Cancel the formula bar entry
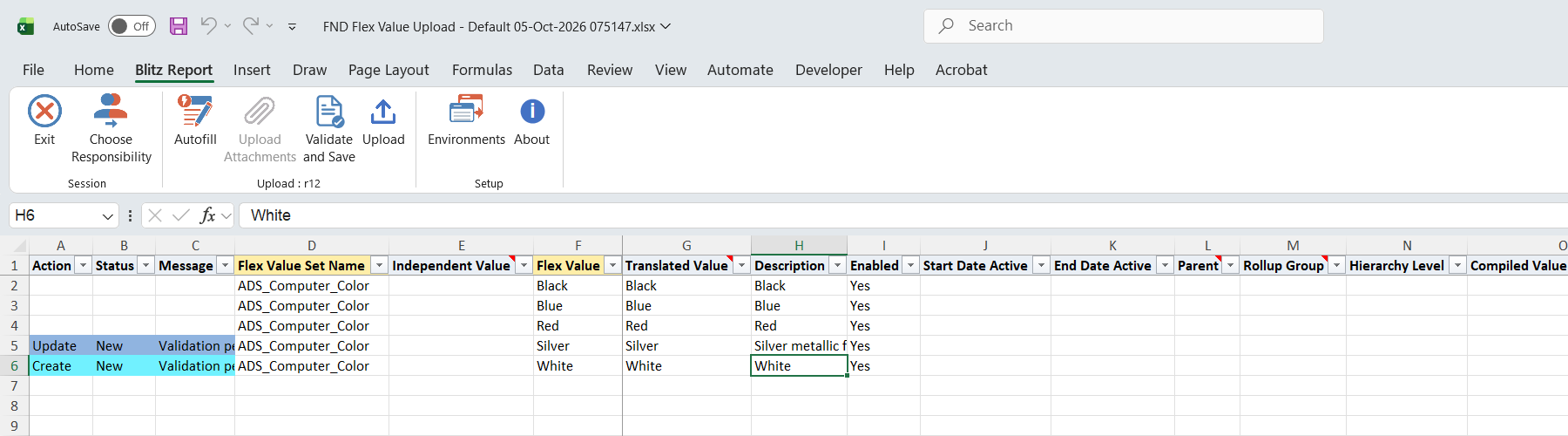Image resolution: width=1568 pixels, height=436 pixels. pyautogui.click(x=155, y=215)
